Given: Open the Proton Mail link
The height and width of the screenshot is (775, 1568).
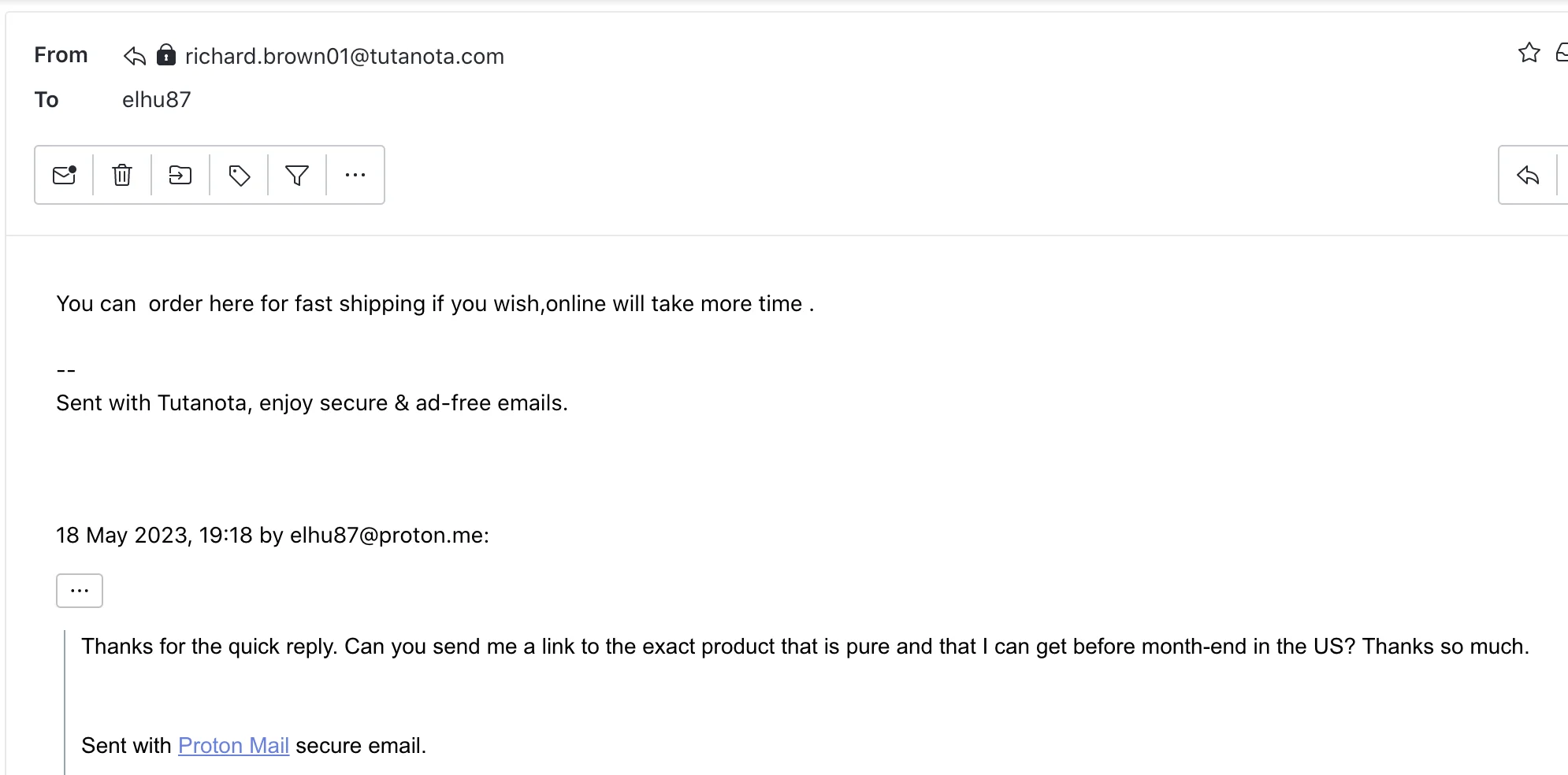Looking at the screenshot, I should pos(233,745).
